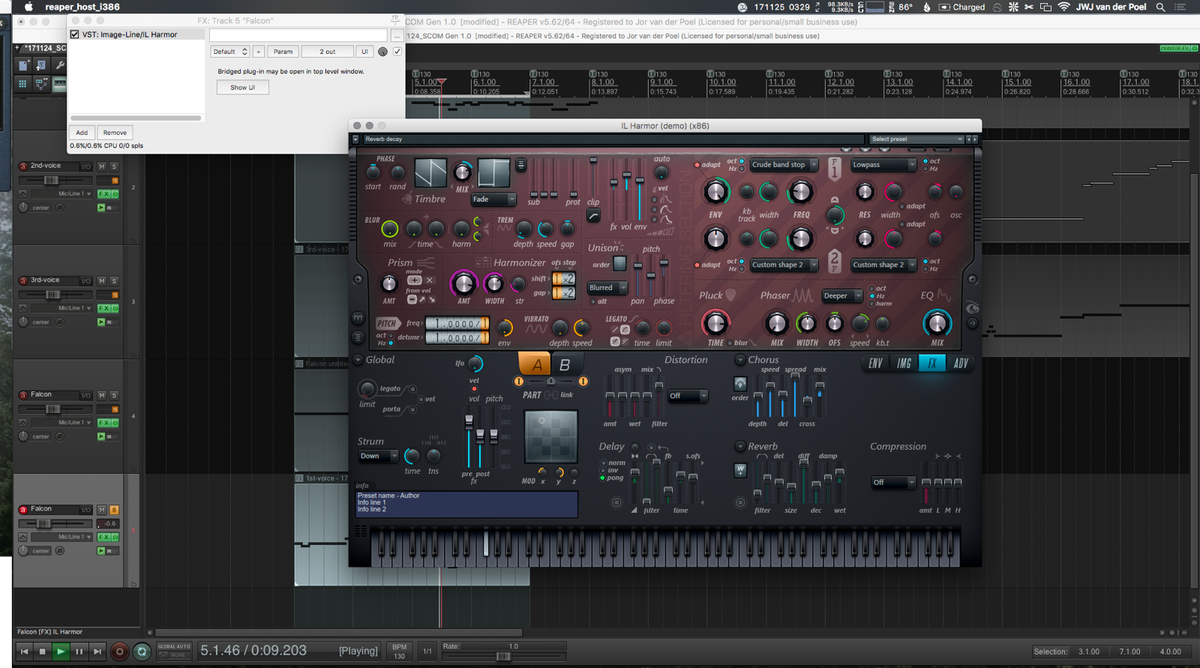Toggle Filter 1 adapt radio light
1200x668 pixels.
click(697, 165)
